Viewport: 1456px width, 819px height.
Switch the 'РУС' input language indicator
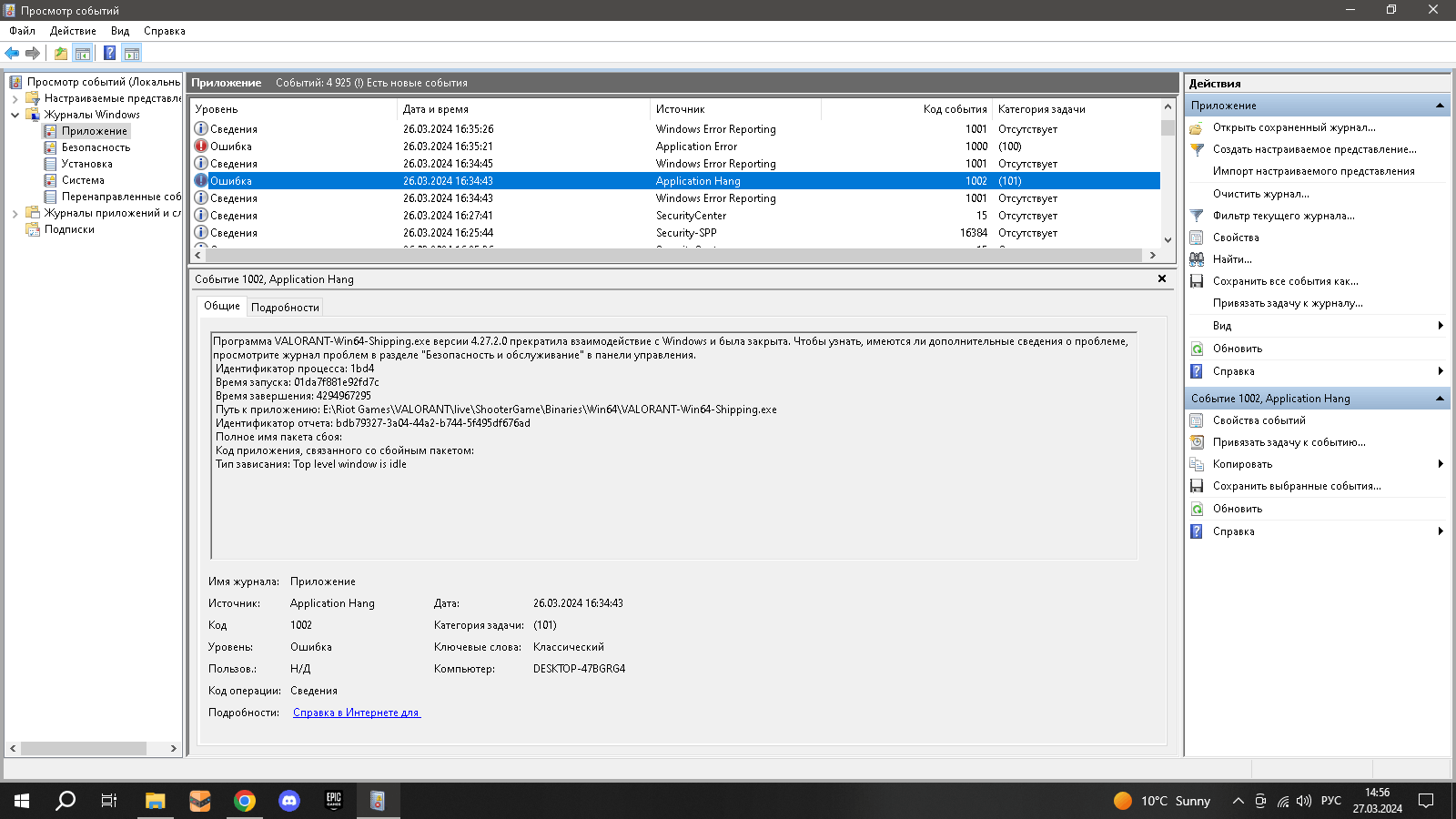click(x=1331, y=801)
